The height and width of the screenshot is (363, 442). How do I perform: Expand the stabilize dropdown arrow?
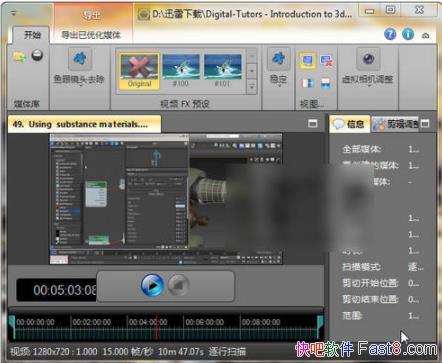pyautogui.click(x=279, y=86)
